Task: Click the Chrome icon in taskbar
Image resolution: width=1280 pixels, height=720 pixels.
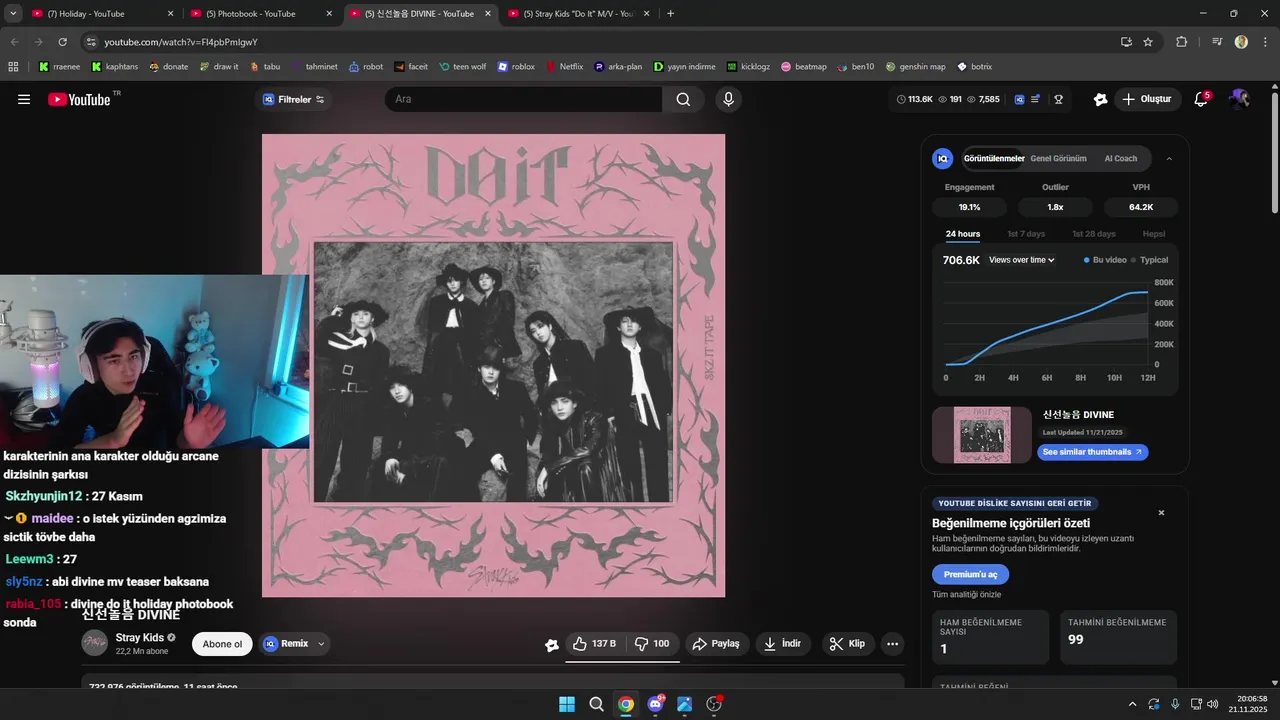Action: 626,704
